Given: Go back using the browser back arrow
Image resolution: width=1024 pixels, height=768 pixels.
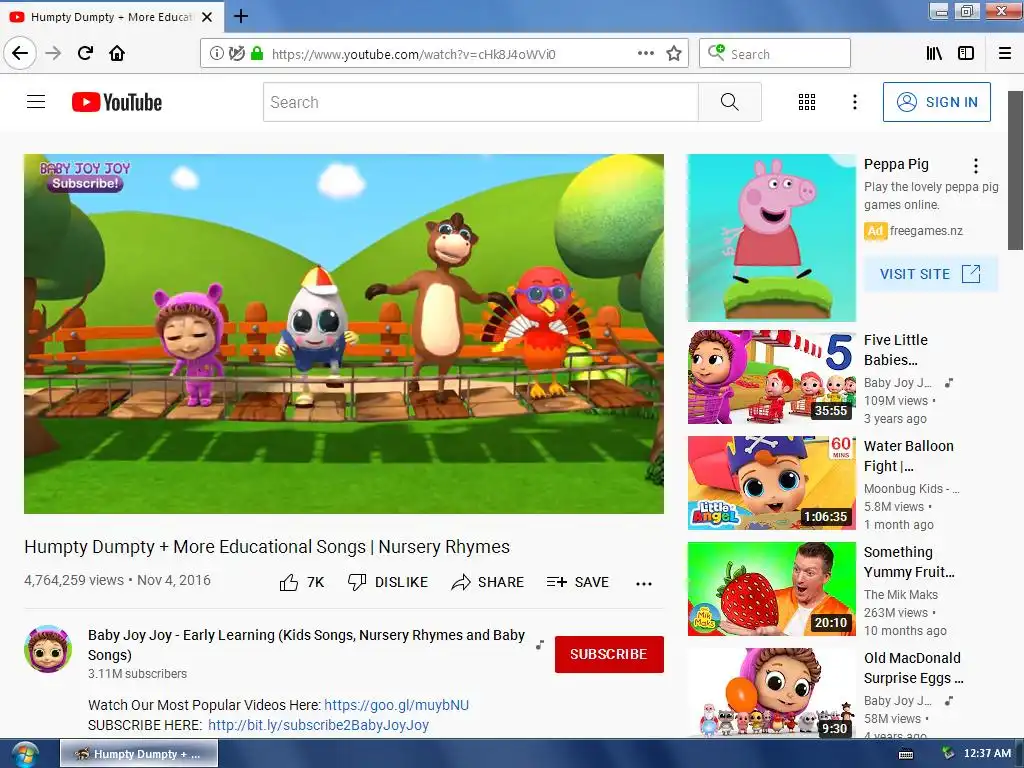Looking at the screenshot, I should [x=20, y=53].
